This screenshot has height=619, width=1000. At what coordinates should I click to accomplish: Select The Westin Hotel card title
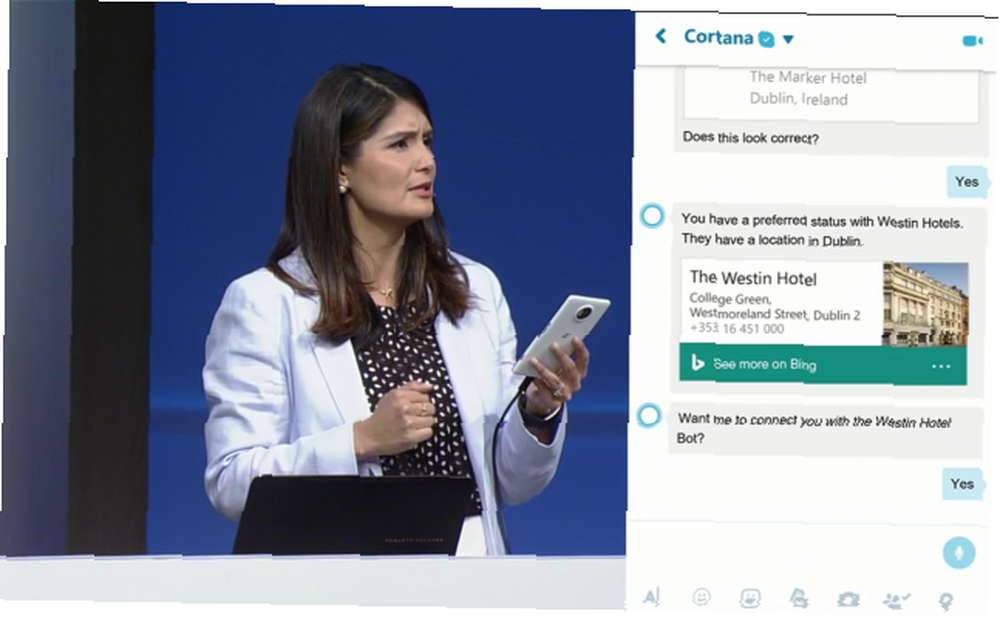(753, 278)
